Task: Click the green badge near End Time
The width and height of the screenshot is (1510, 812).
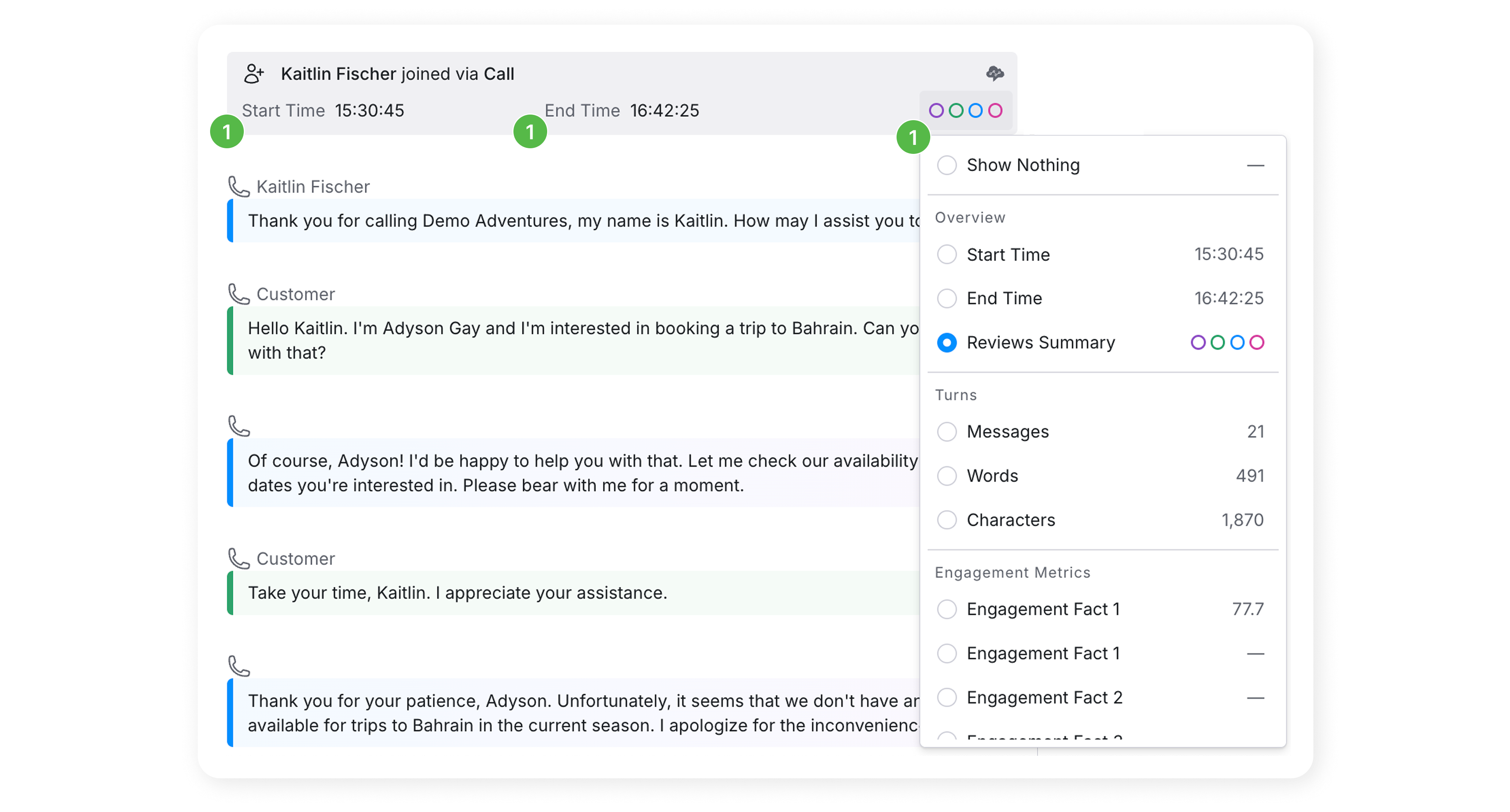Action: [530, 132]
